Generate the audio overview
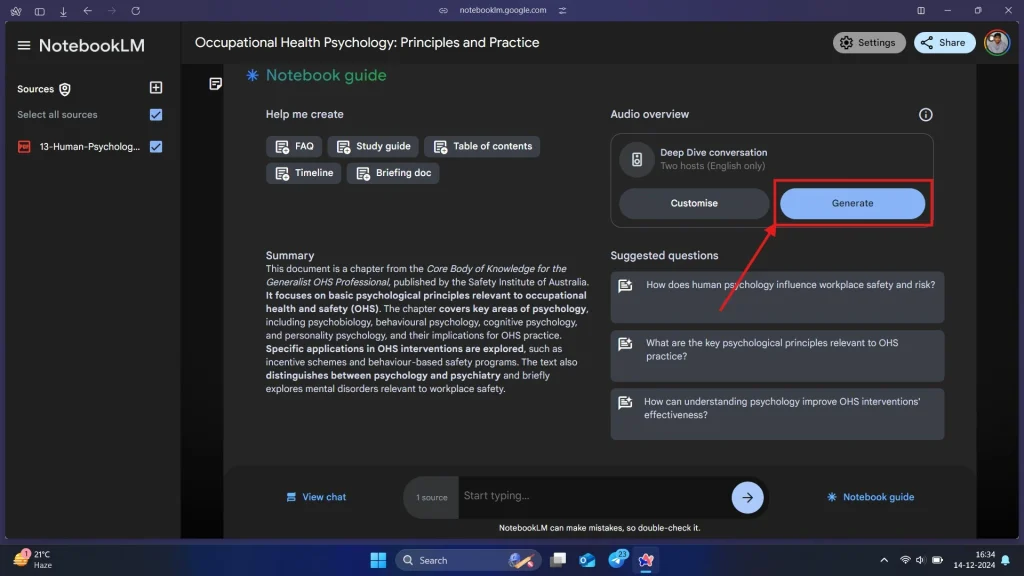1024x576 pixels. [x=852, y=203]
